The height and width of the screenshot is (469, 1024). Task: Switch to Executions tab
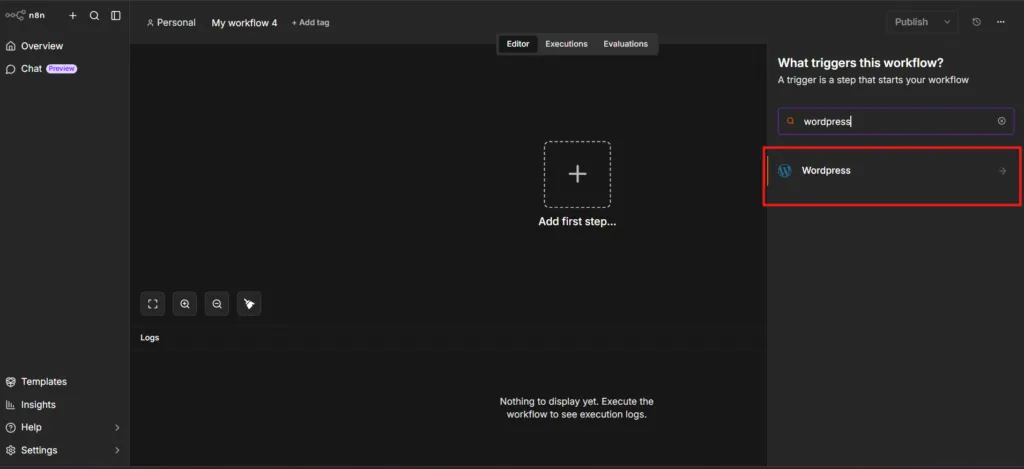[x=566, y=44]
